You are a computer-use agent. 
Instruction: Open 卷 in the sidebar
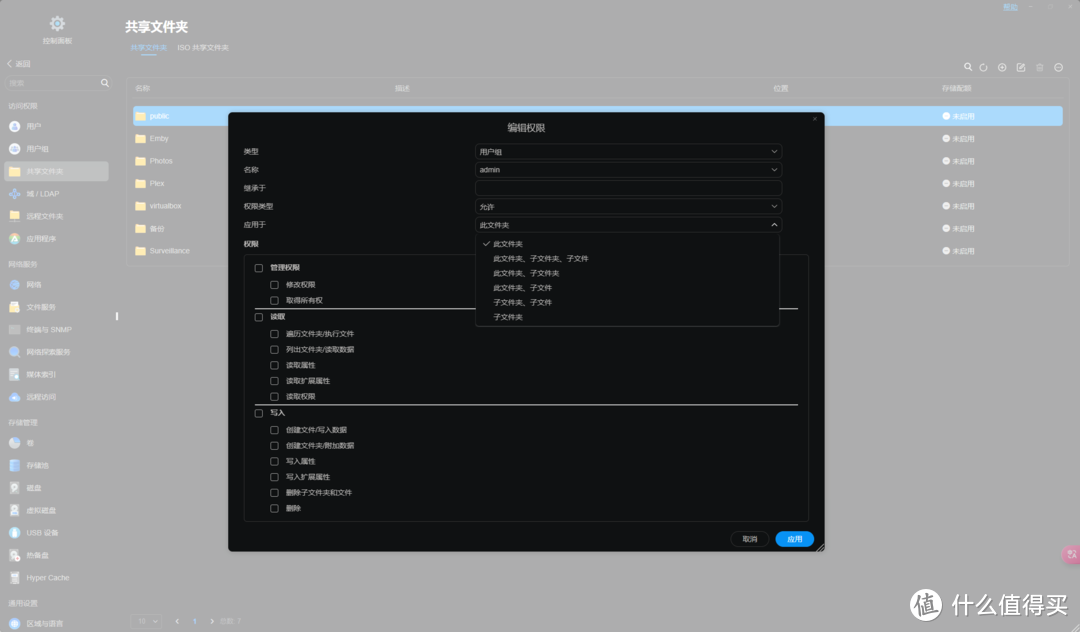point(56,443)
